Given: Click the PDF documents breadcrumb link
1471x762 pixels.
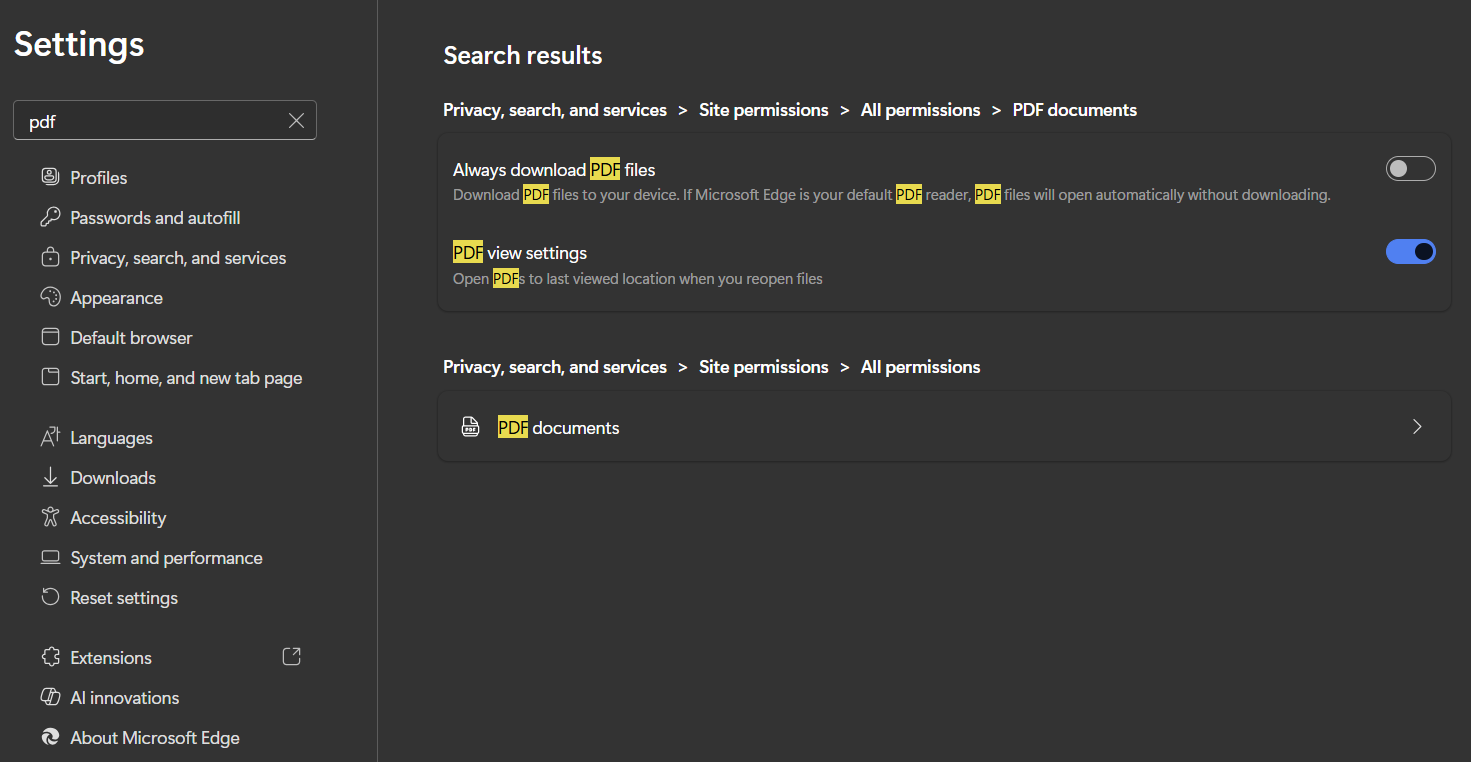Looking at the screenshot, I should [1075, 110].
